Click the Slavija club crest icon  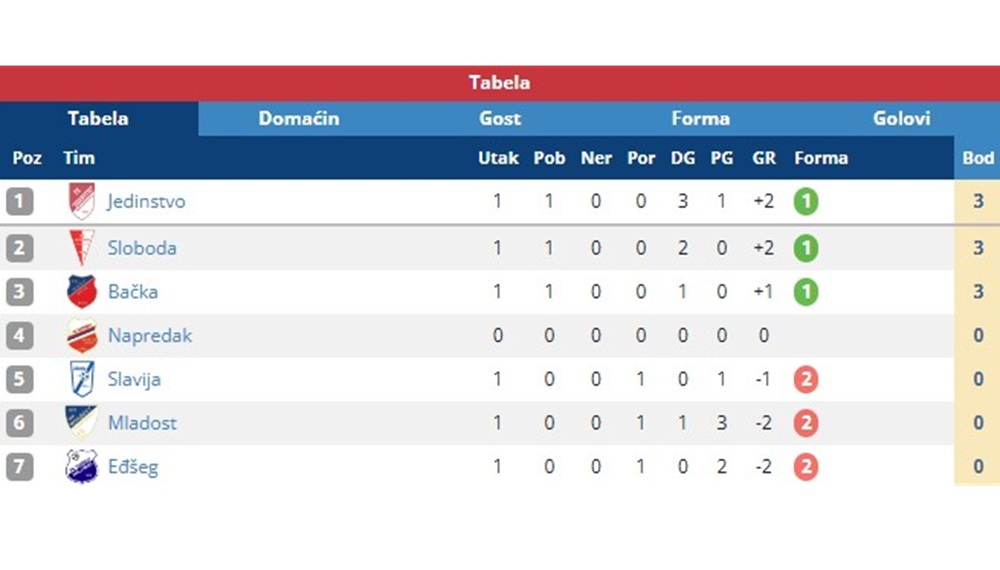click(82, 379)
